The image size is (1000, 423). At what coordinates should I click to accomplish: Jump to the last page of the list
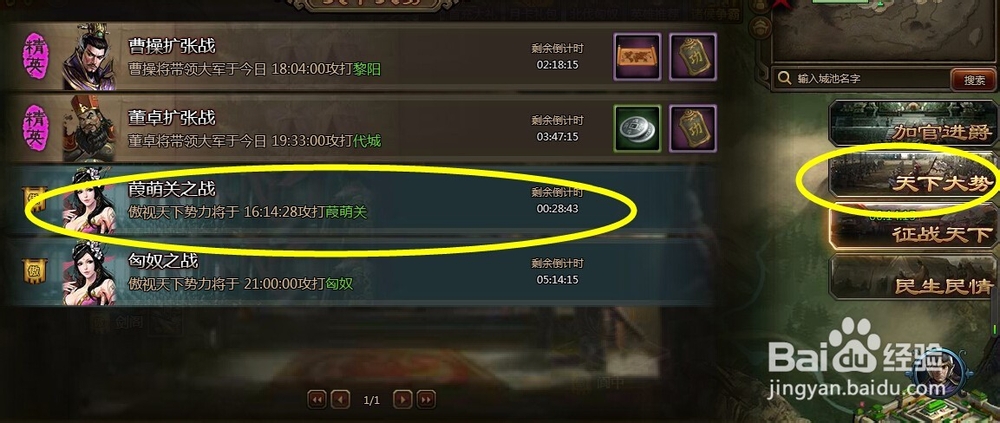pos(426,400)
